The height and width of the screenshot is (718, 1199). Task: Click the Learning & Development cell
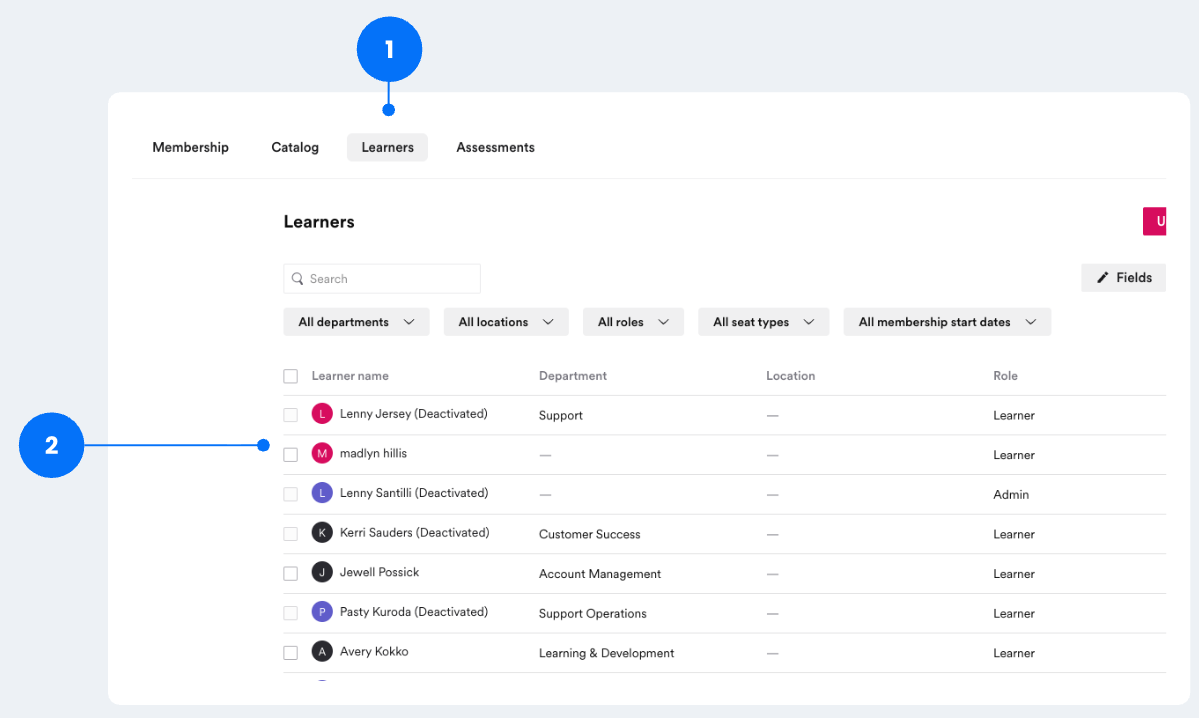point(606,653)
